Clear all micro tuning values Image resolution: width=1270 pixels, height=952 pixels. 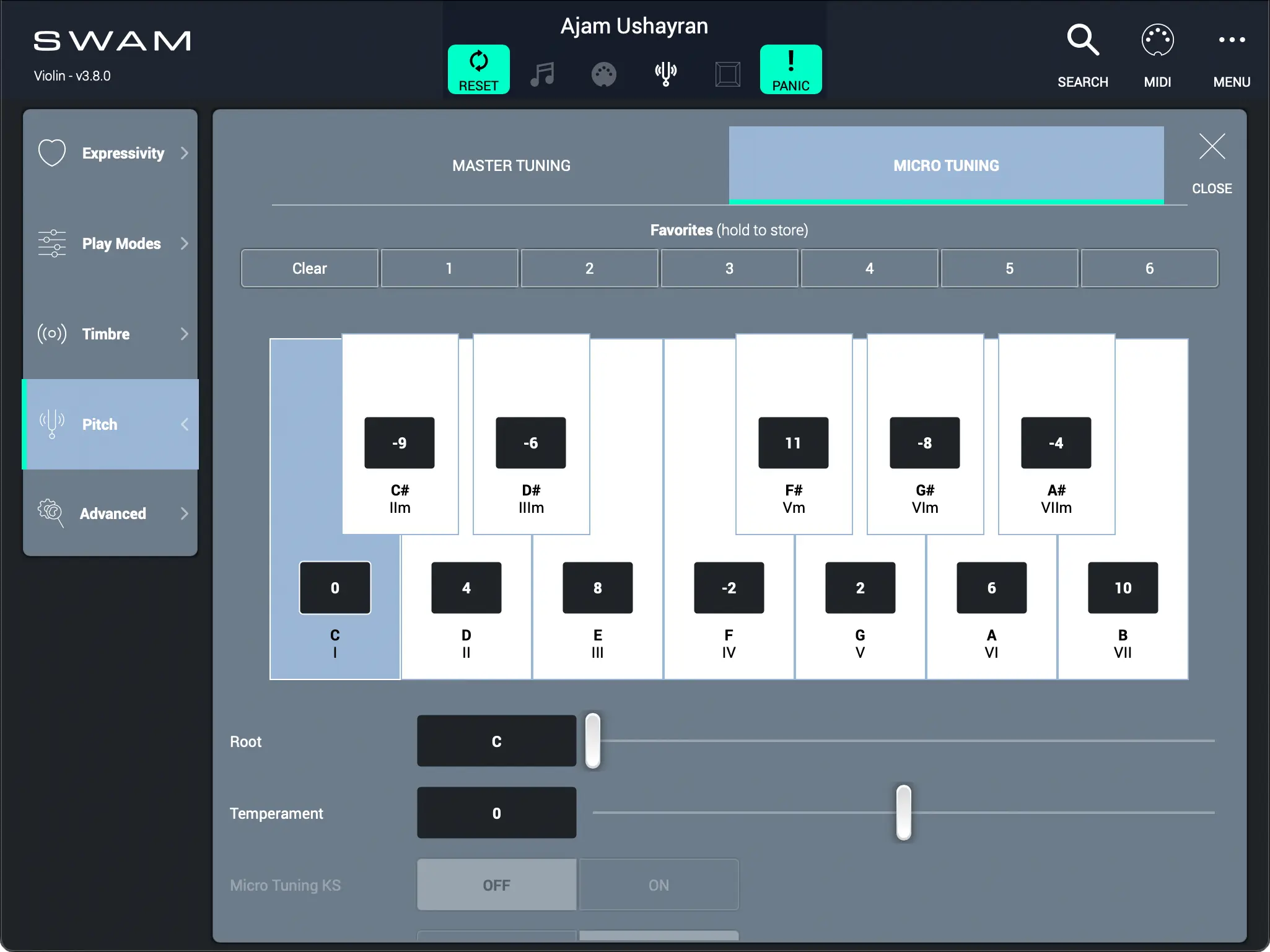pyautogui.click(x=309, y=268)
